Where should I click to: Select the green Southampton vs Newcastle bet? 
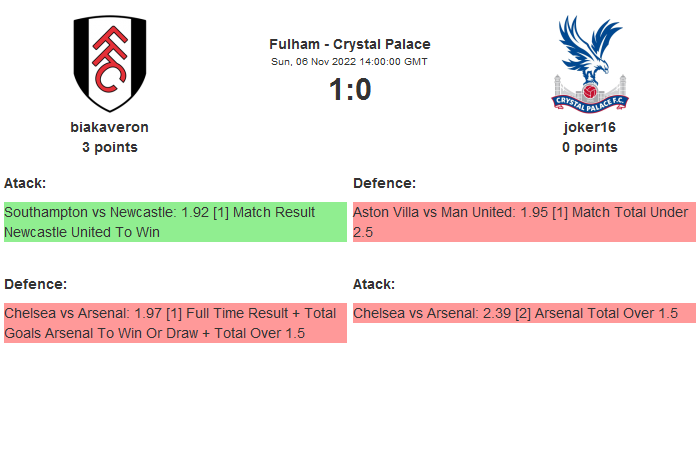point(175,222)
